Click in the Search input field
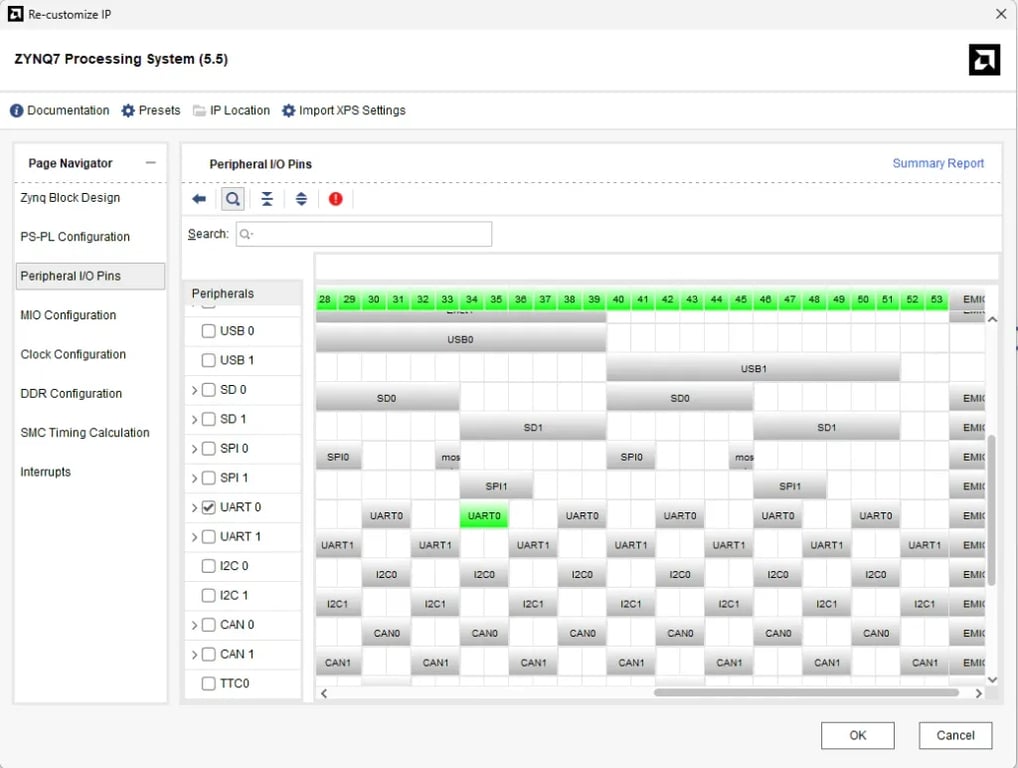This screenshot has height=768, width=1018. [x=364, y=234]
